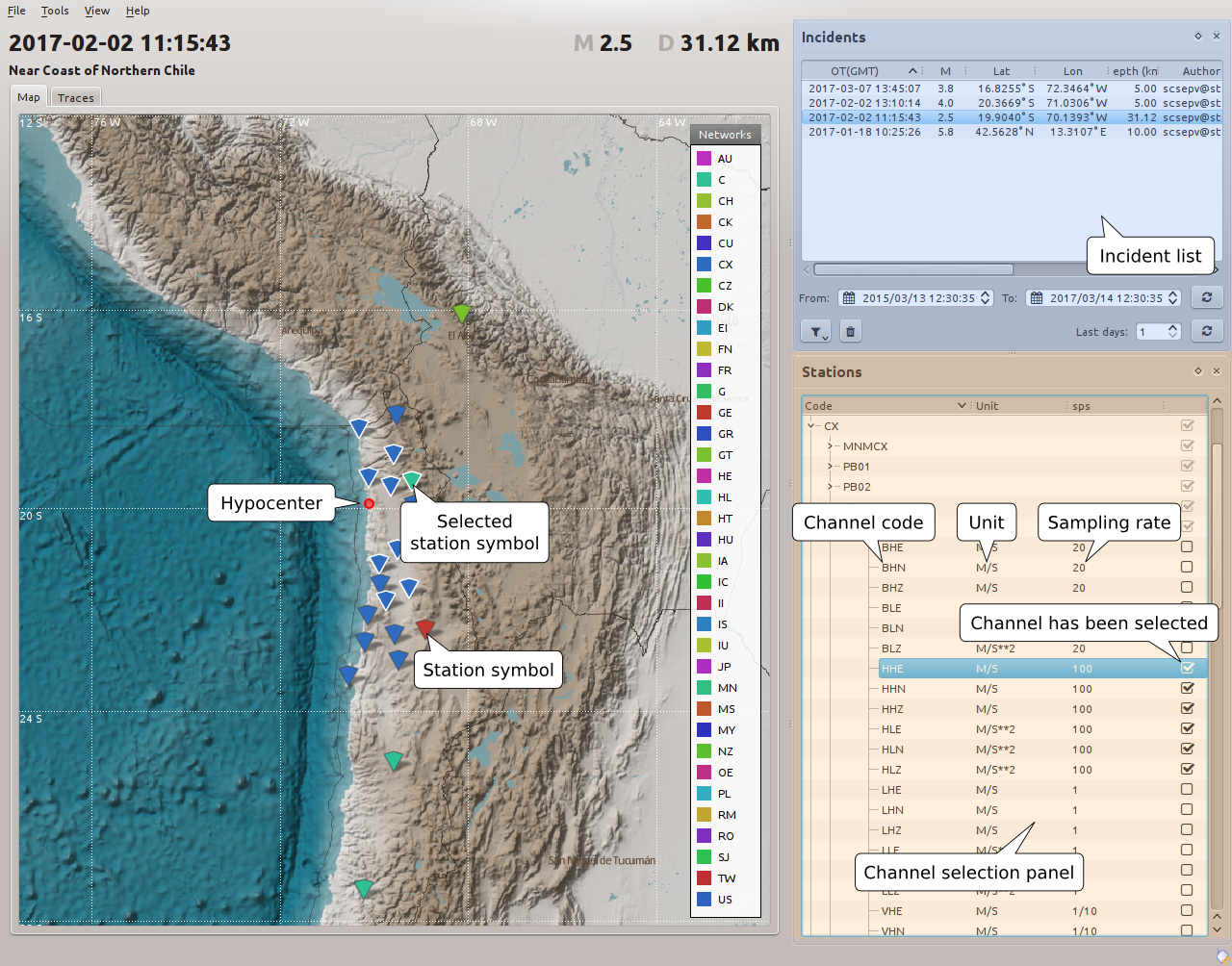The width and height of the screenshot is (1232, 966).
Task: Switch to the Traces tab
Action: tap(75, 98)
